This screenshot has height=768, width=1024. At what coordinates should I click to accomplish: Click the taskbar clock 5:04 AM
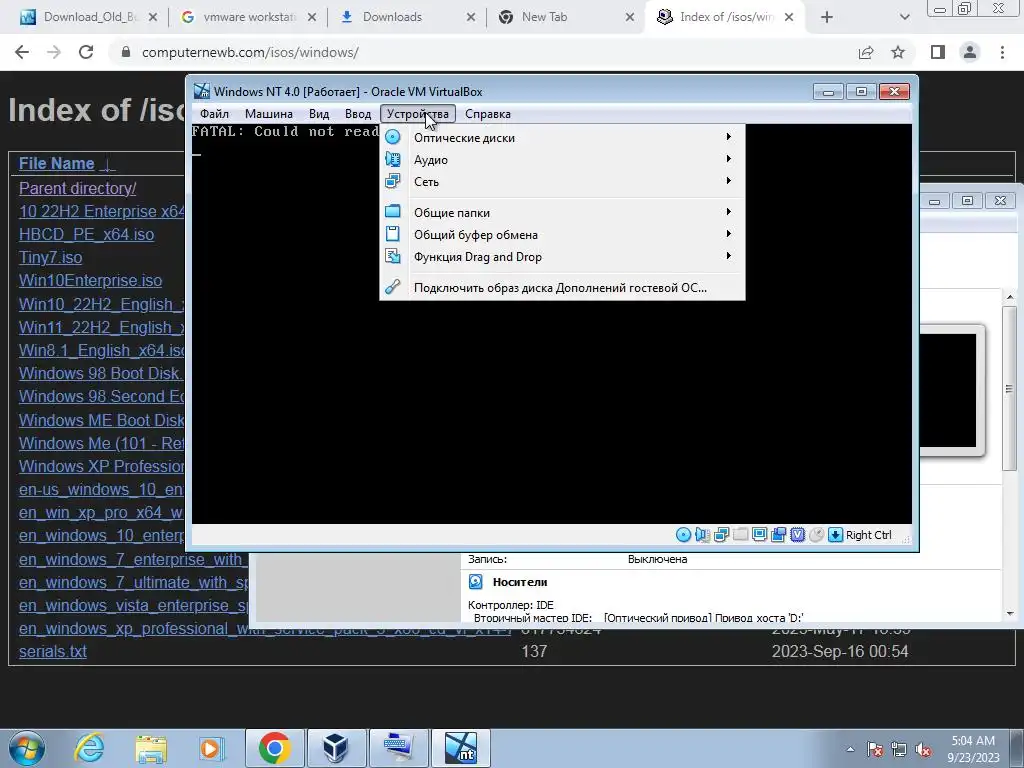(x=973, y=749)
